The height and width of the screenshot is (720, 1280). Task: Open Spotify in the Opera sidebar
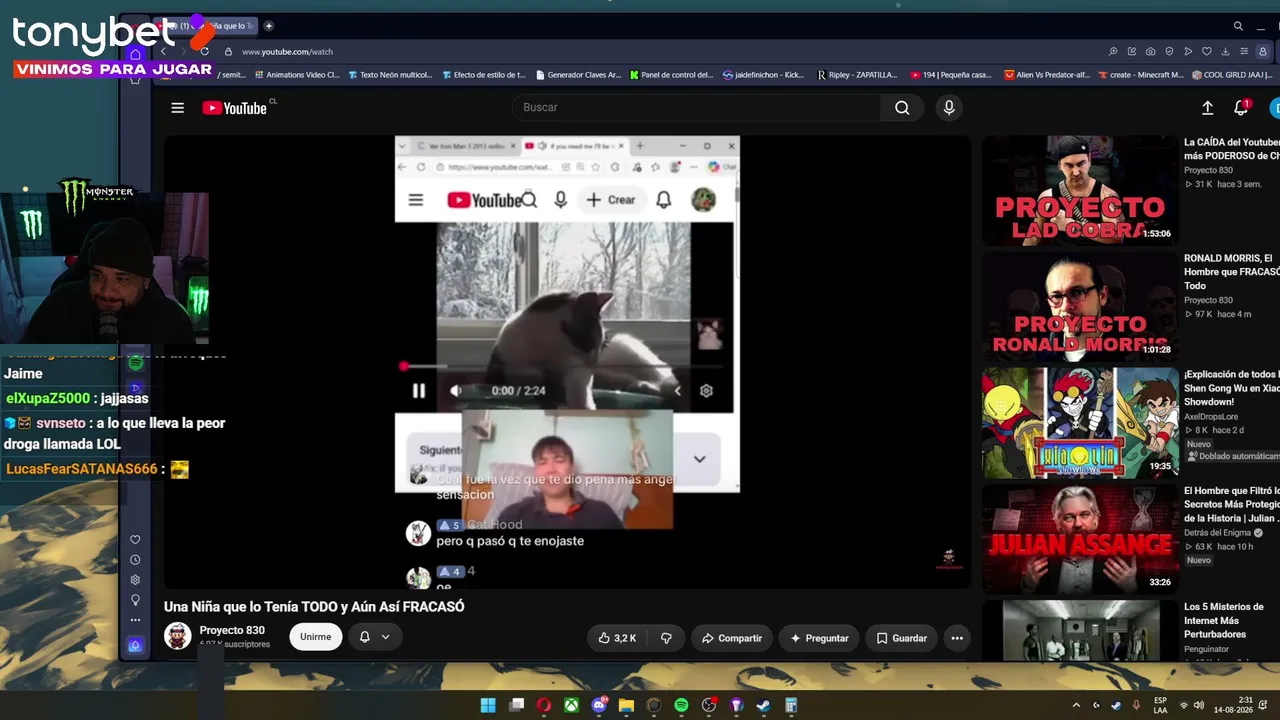(135, 362)
